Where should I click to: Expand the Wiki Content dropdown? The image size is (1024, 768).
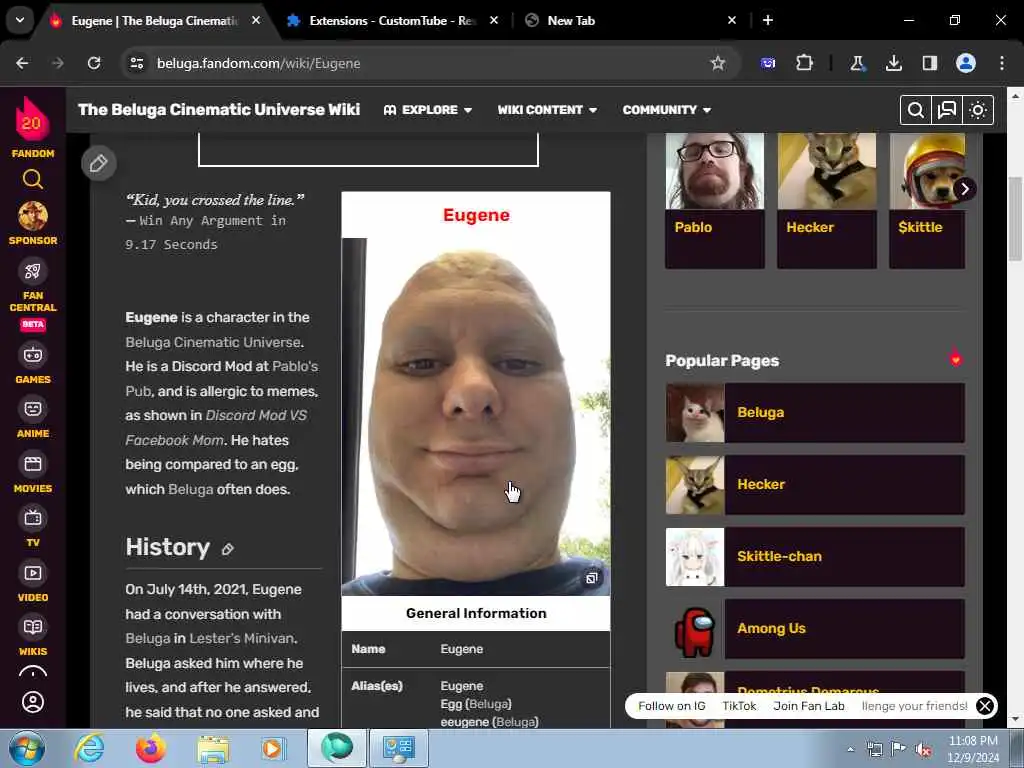coord(547,110)
